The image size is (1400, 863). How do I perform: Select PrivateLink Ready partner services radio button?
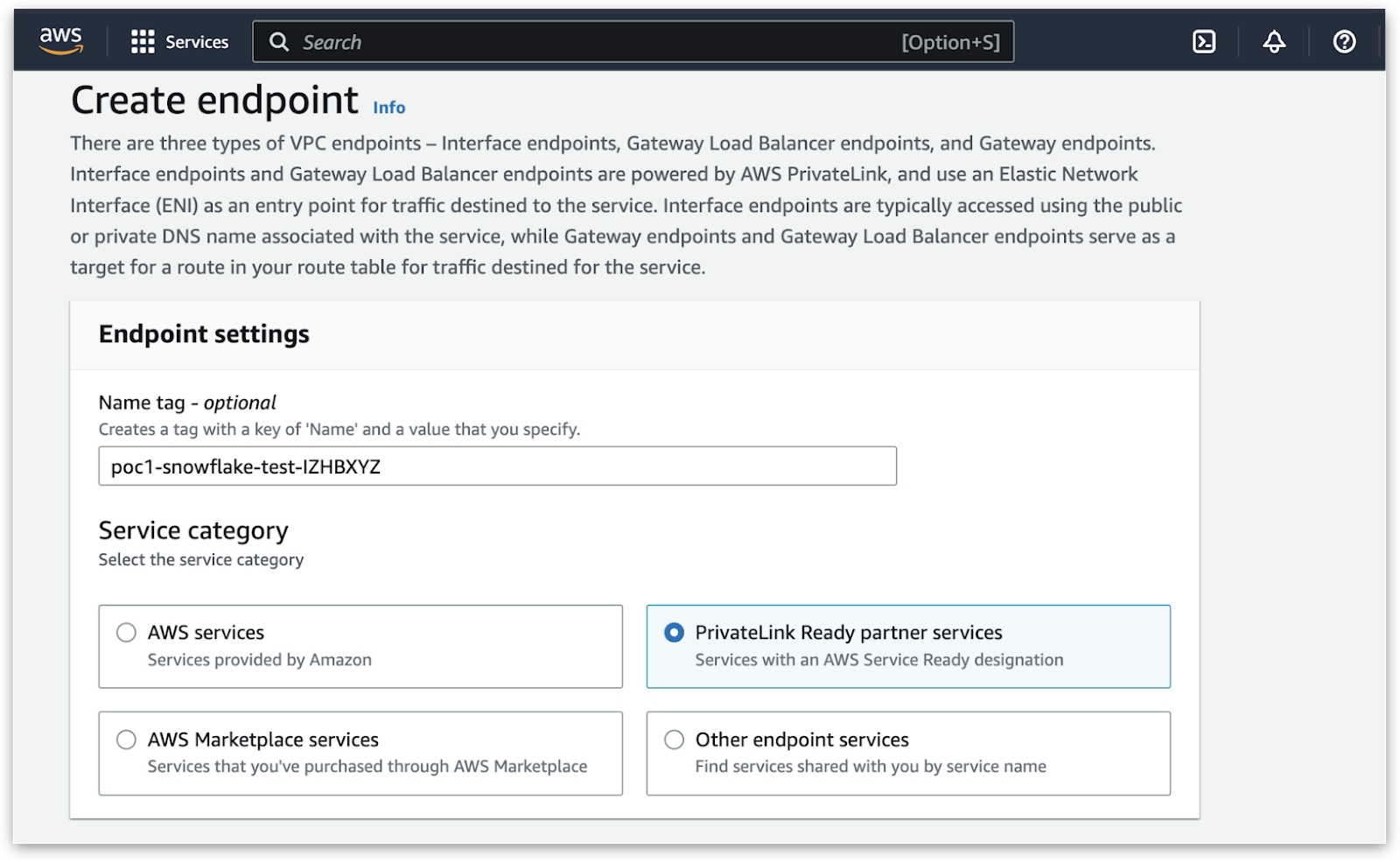pos(674,633)
